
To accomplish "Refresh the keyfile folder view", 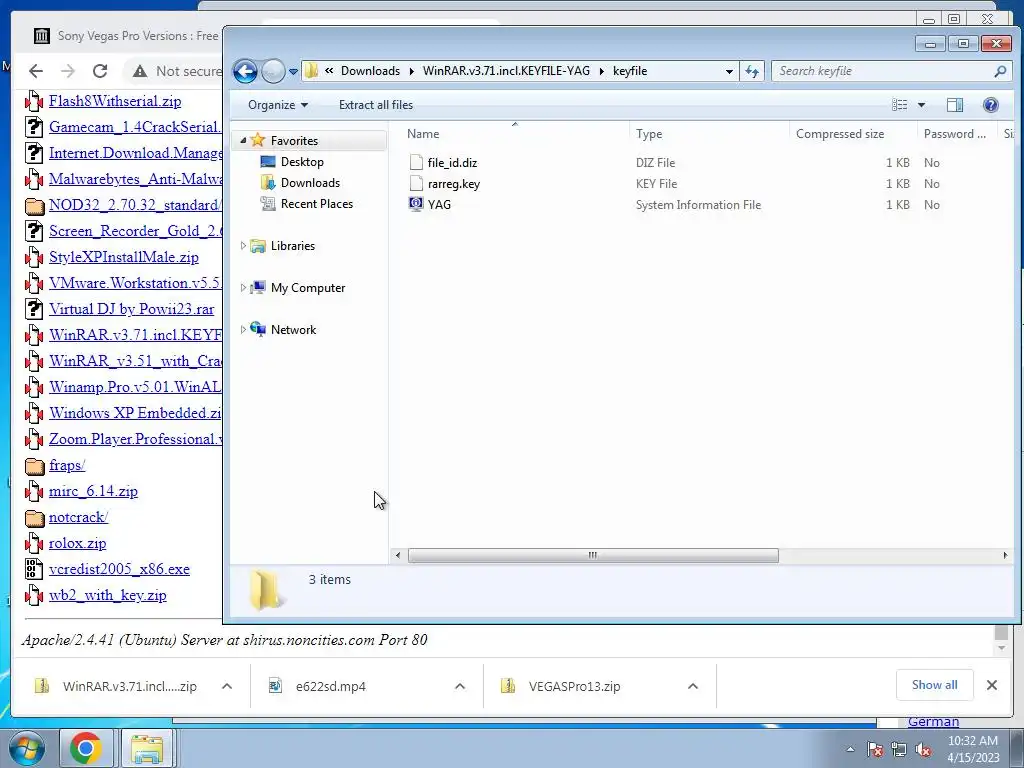I will pos(752,71).
